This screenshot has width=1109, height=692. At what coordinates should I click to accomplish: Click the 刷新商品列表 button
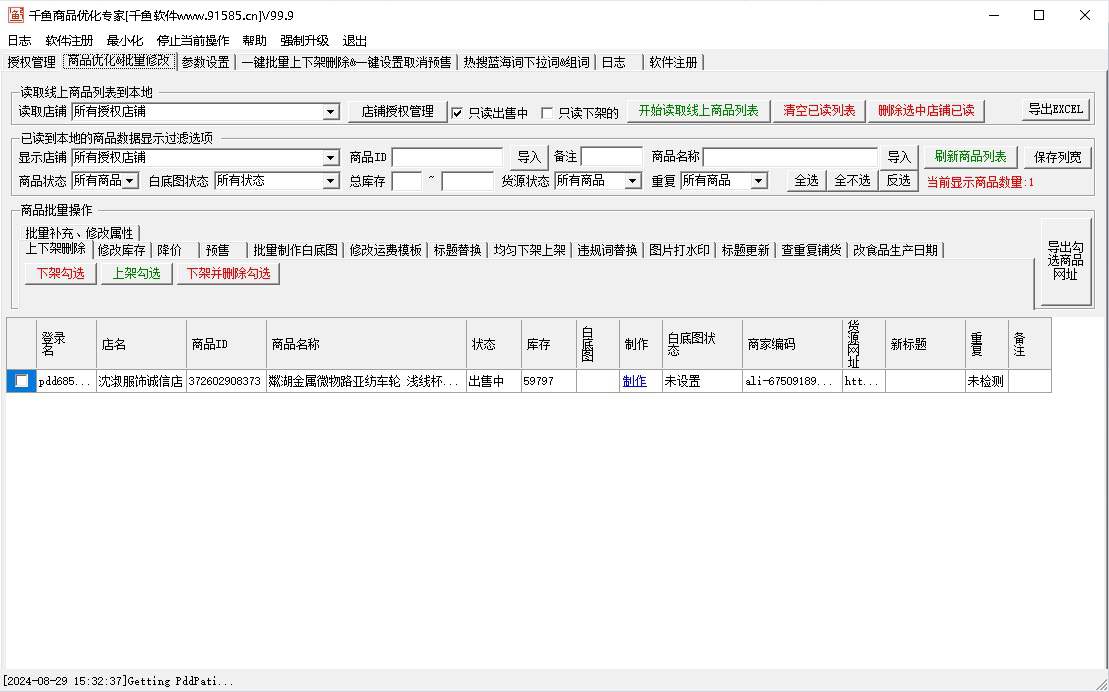point(970,157)
